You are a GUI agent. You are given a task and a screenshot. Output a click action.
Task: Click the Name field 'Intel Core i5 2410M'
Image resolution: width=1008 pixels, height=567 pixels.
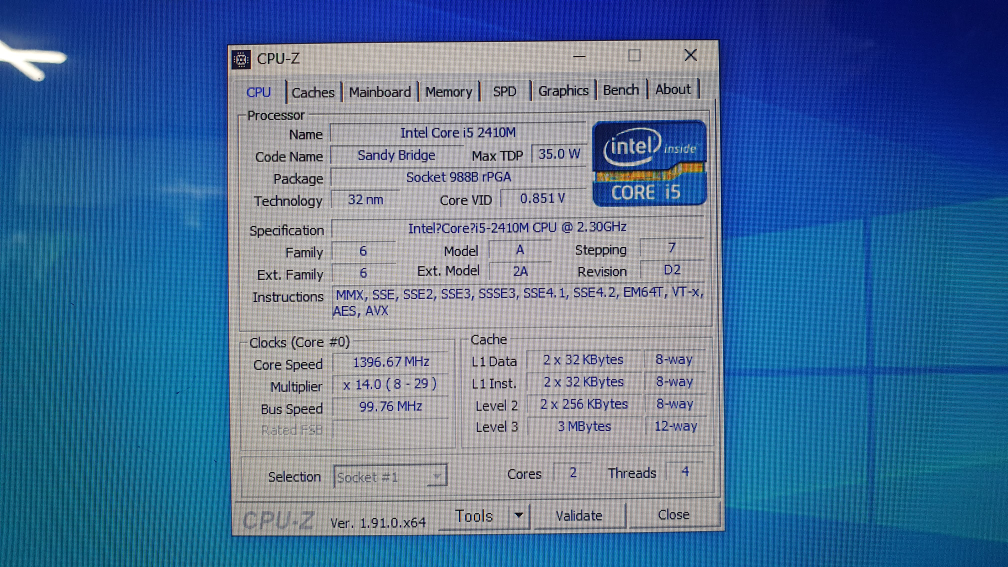[x=458, y=132]
